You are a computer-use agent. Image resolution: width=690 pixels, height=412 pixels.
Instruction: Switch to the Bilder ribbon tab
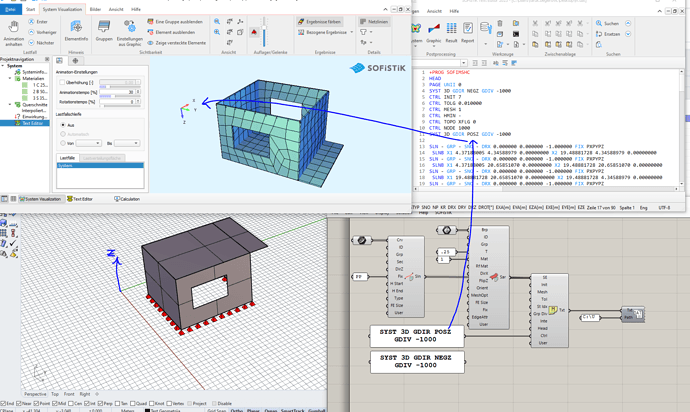pyautogui.click(x=95, y=9)
